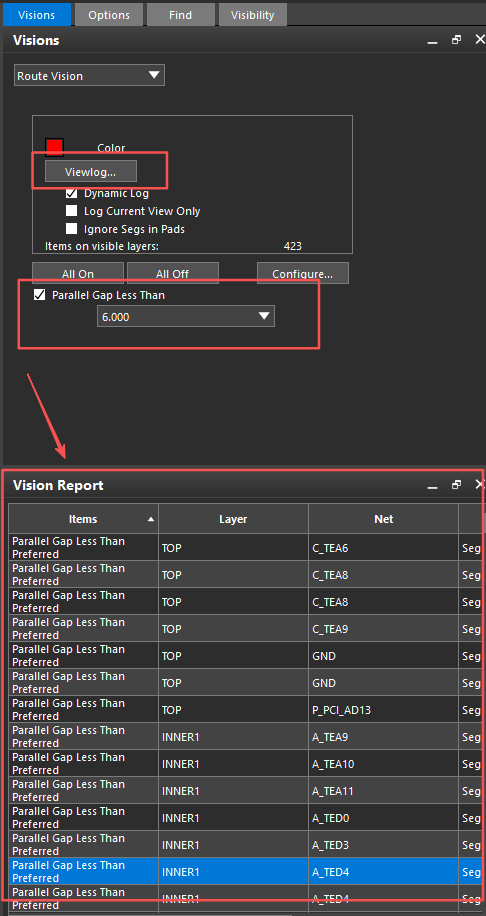Switch to the Options tab
This screenshot has height=916, width=486.
click(109, 15)
